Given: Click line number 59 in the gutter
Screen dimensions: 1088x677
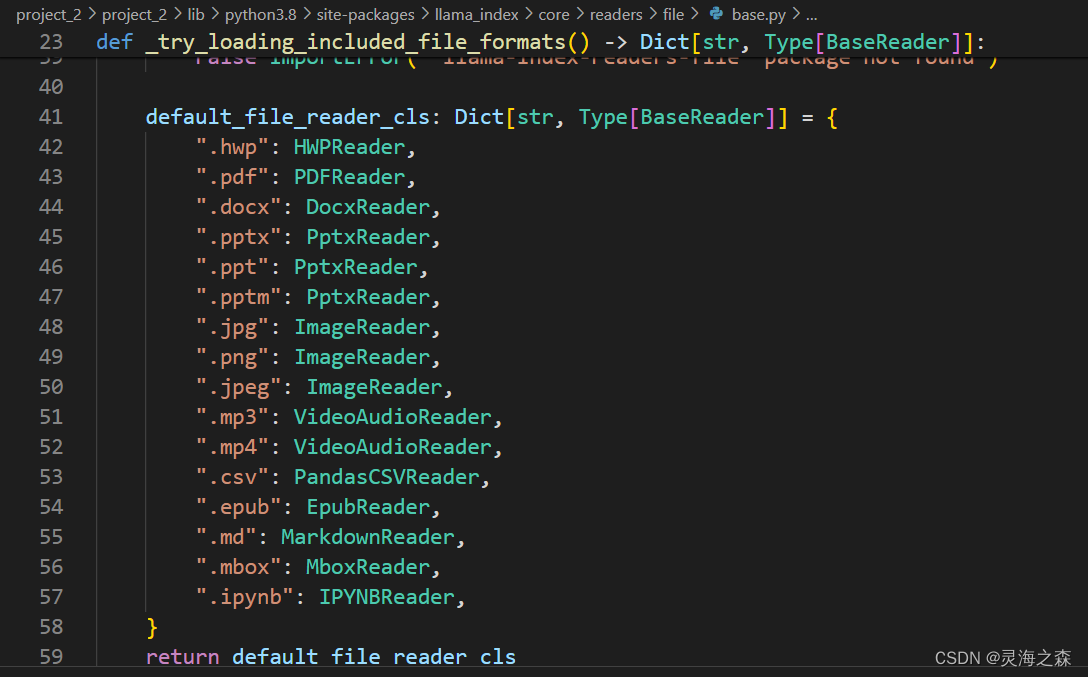Looking at the screenshot, I should (51, 656).
